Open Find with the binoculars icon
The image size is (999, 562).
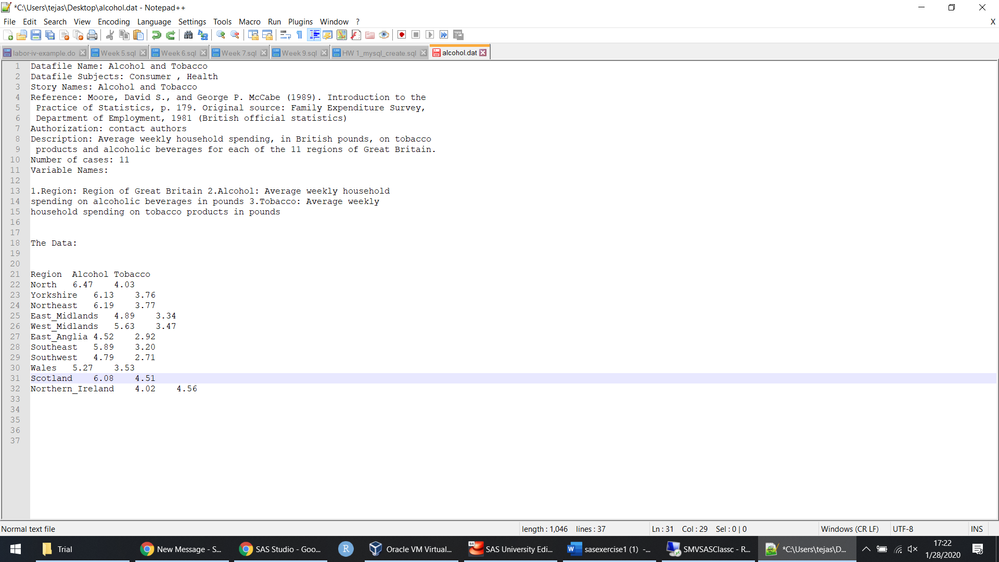click(189, 35)
